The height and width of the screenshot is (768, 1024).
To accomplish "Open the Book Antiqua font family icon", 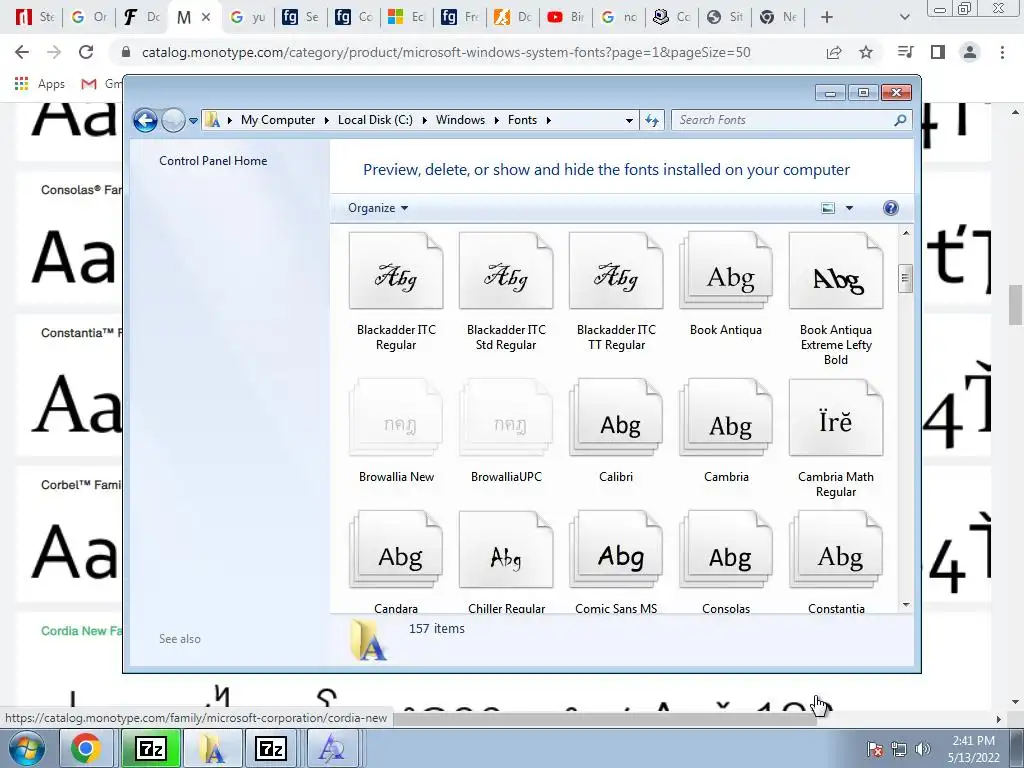I will pos(726,271).
